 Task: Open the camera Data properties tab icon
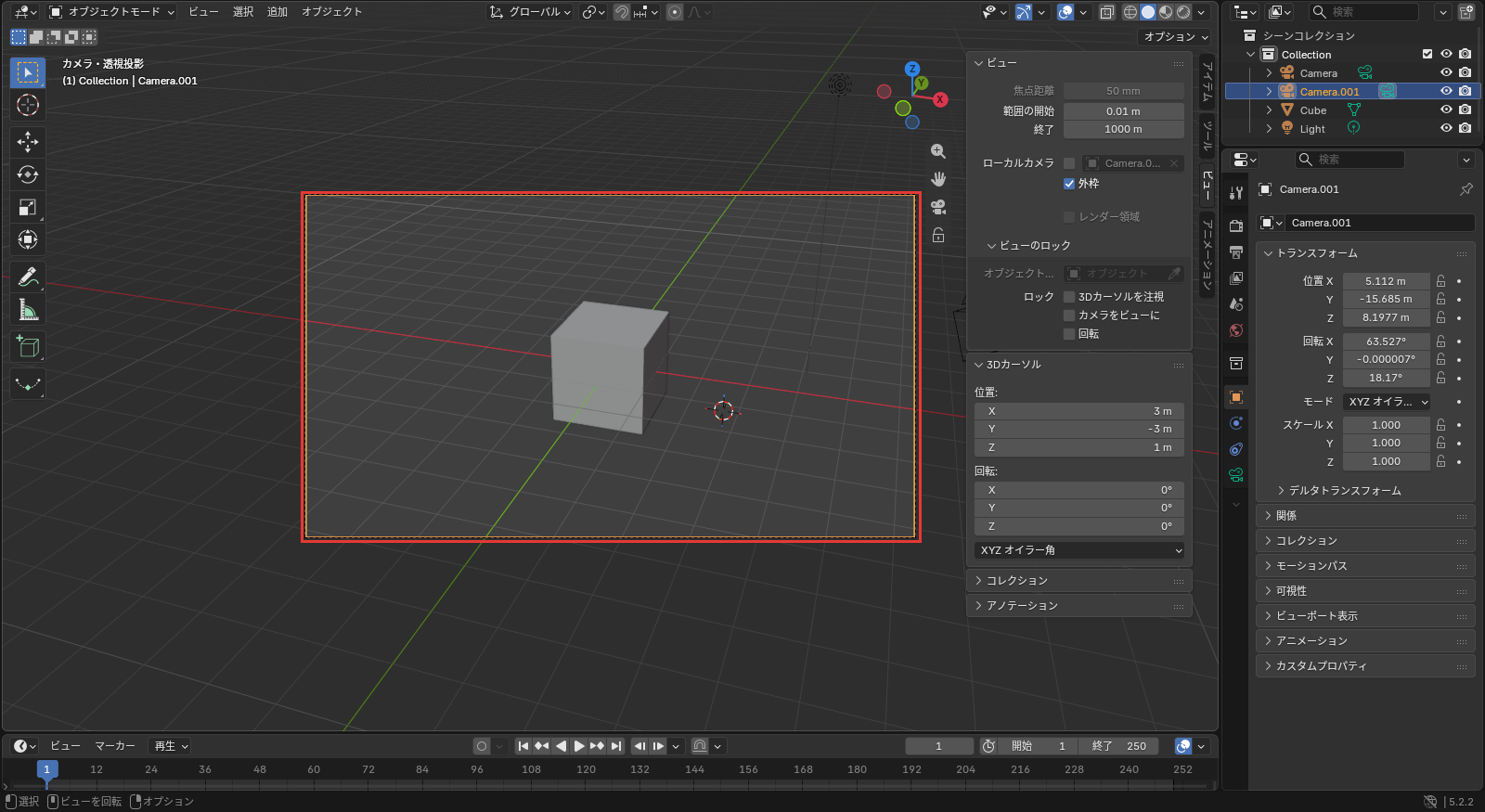click(x=1236, y=475)
